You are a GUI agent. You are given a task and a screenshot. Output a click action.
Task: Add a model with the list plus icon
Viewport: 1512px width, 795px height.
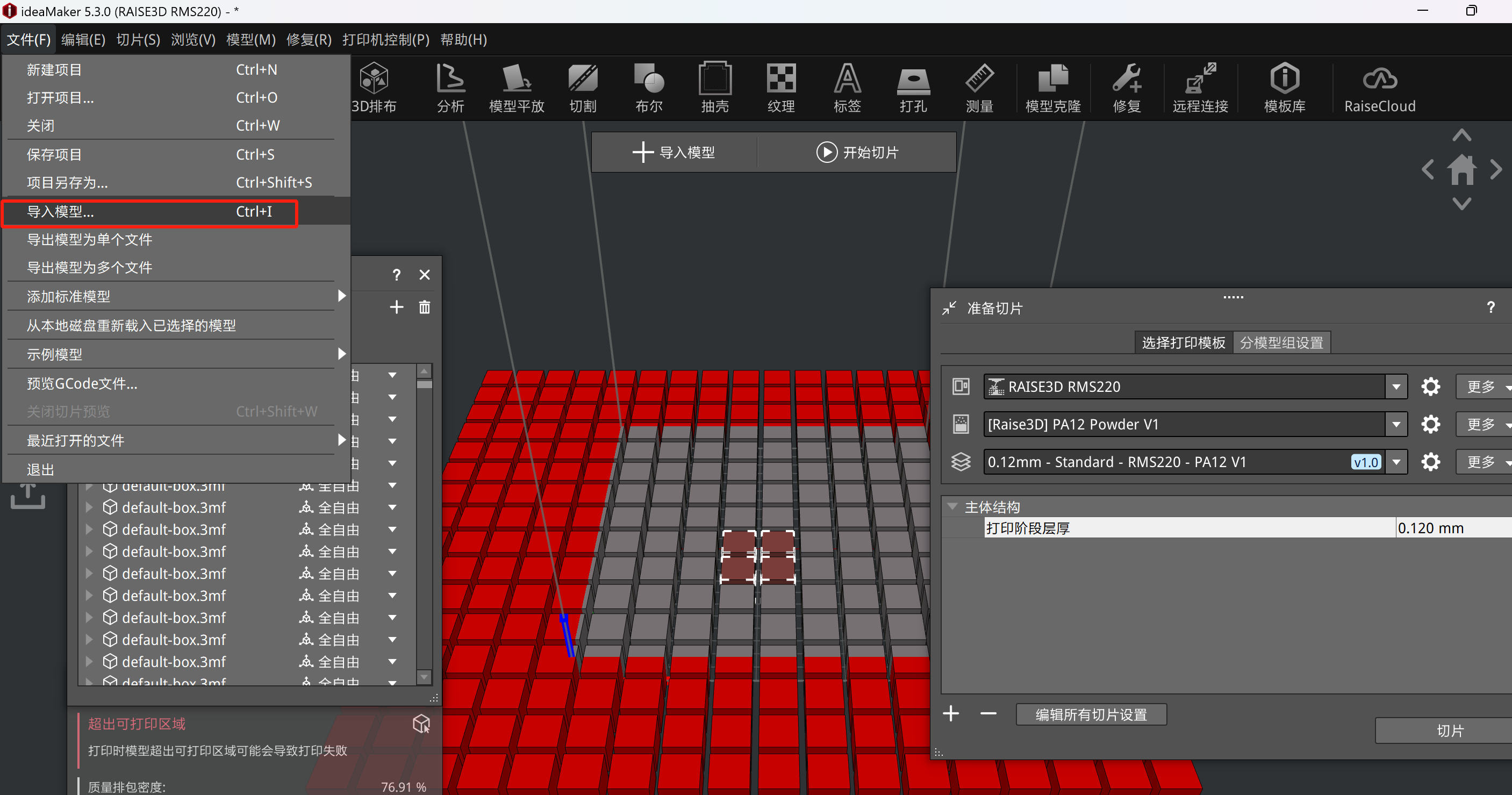point(396,306)
